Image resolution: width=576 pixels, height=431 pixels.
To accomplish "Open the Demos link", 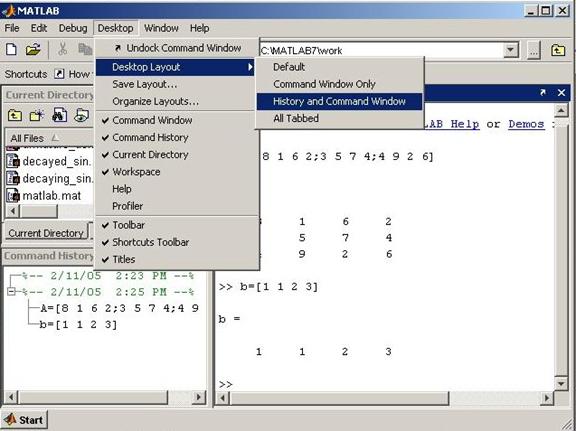I will (526, 124).
